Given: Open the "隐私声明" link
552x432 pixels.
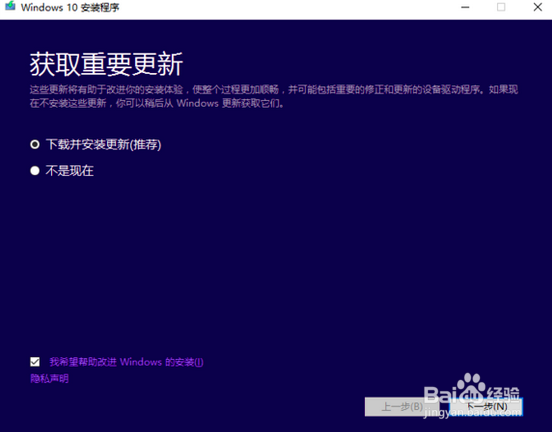Looking at the screenshot, I should click(x=49, y=378).
